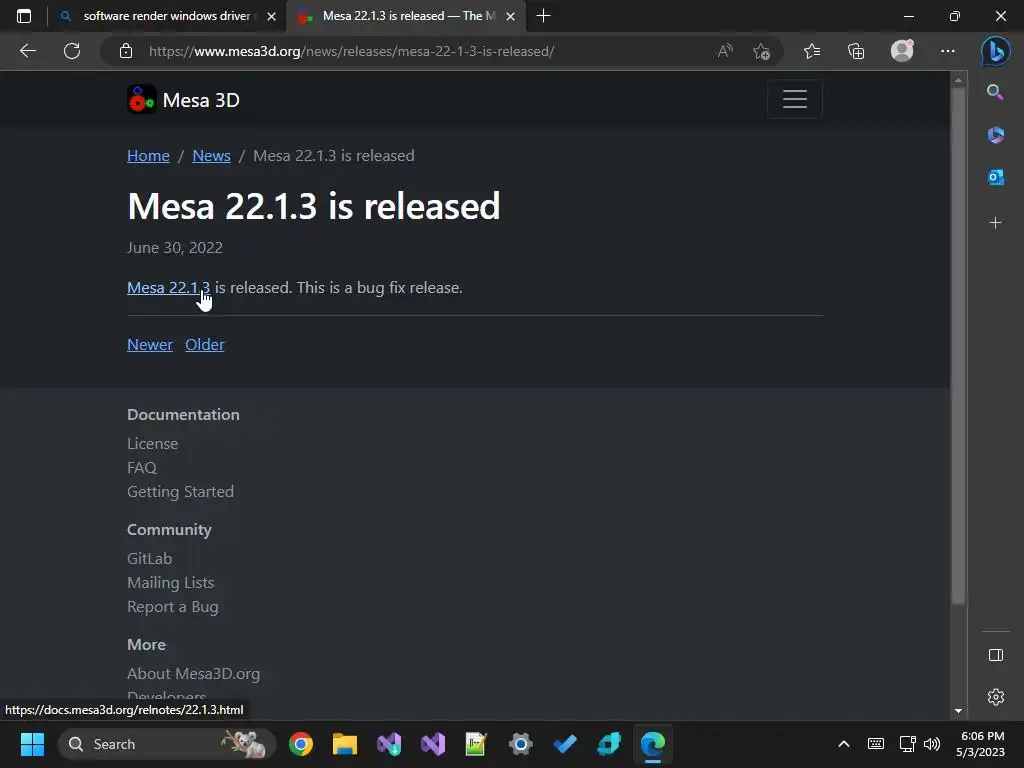Open touch keyboard tray icon
Screen dimensions: 1024x768
876,744
